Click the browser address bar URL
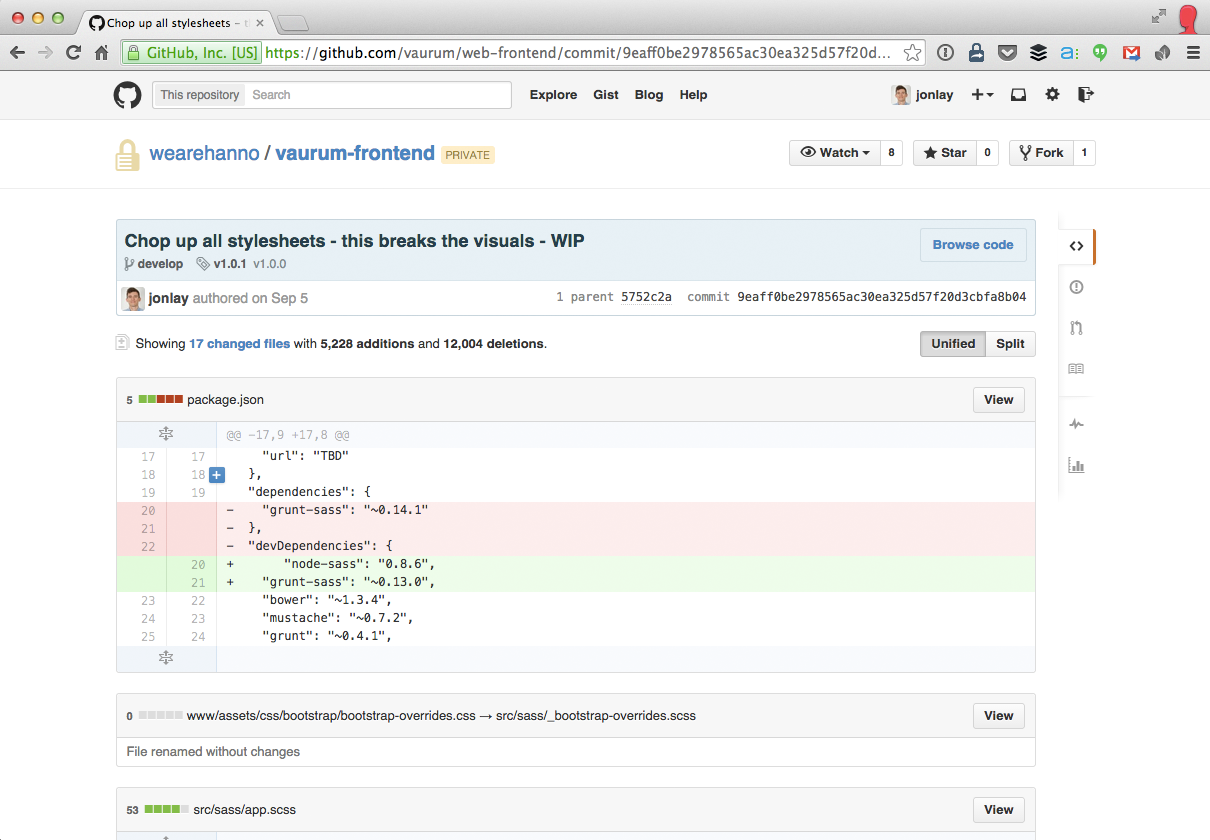 578,53
